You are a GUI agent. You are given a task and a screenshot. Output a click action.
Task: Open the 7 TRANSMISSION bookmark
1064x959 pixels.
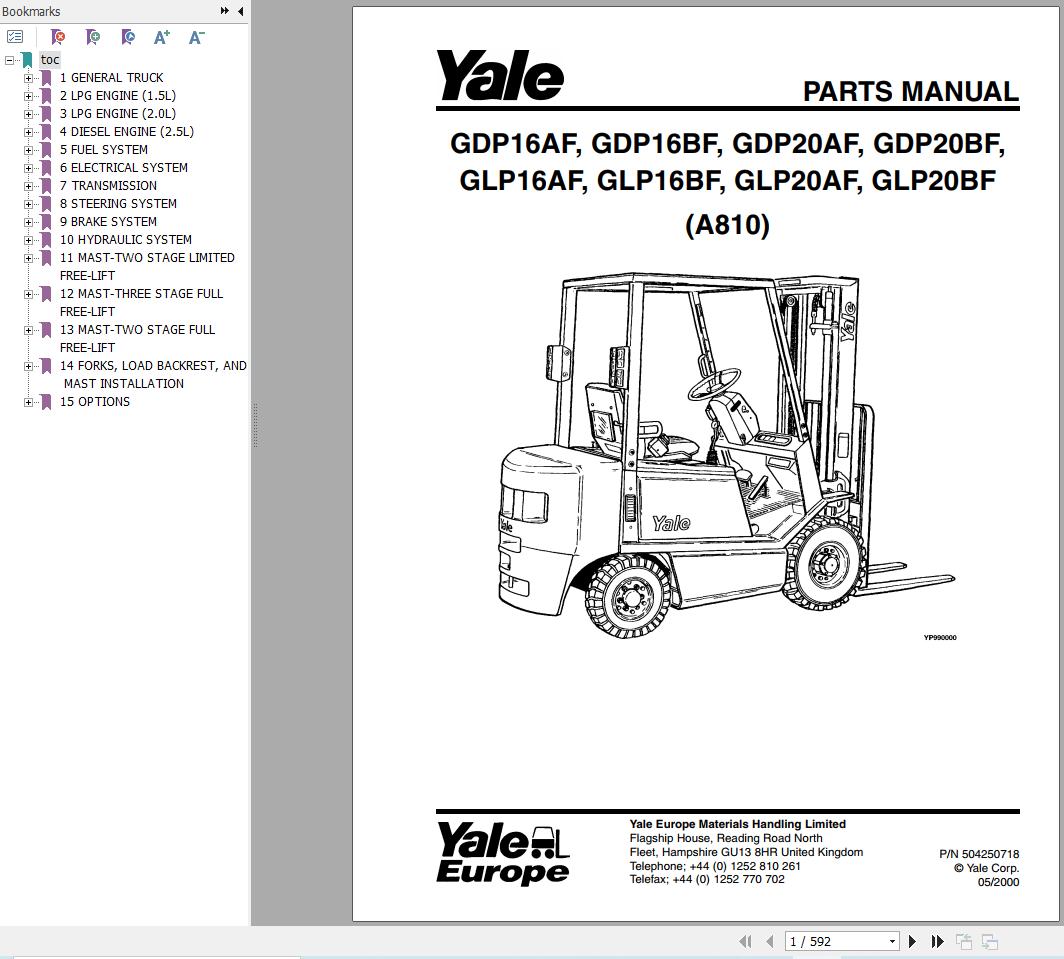[108, 186]
